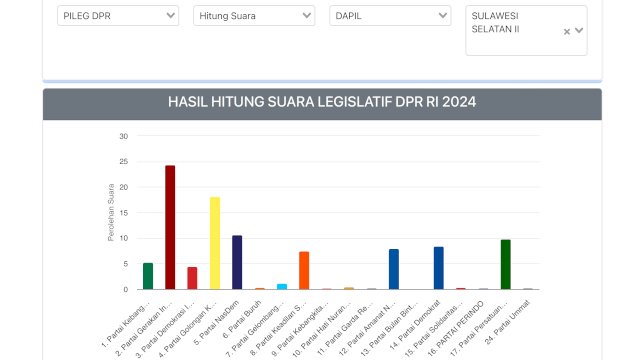Click the '12. Partai Amanat N...' axis label

[x=367, y=329]
